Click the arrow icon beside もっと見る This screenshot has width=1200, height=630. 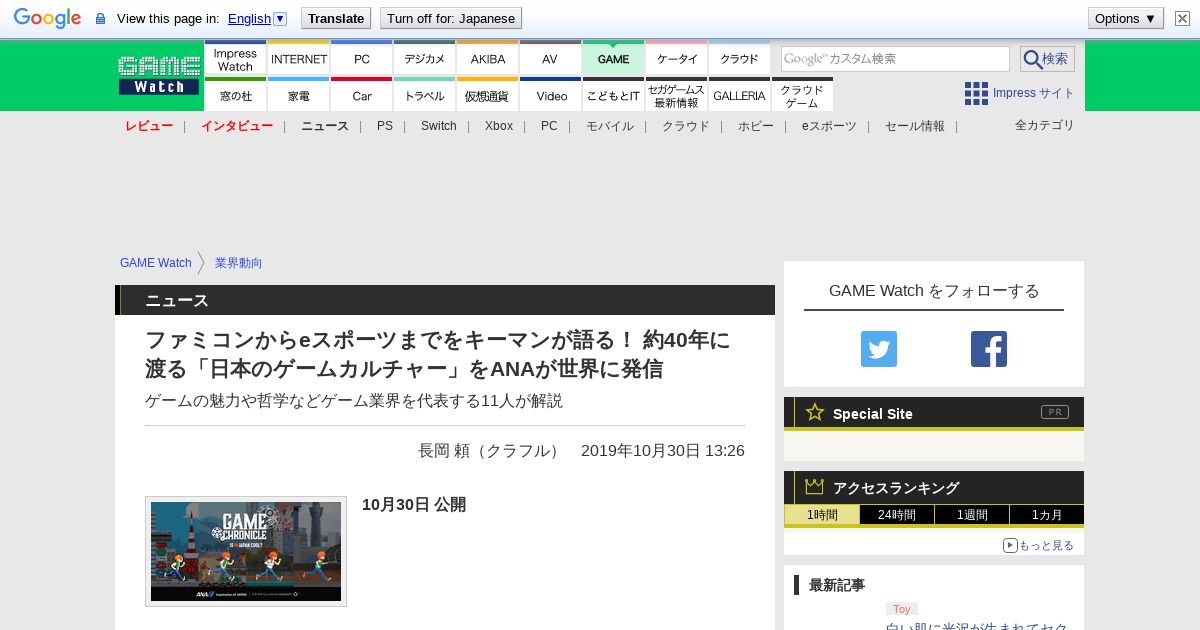[1010, 545]
